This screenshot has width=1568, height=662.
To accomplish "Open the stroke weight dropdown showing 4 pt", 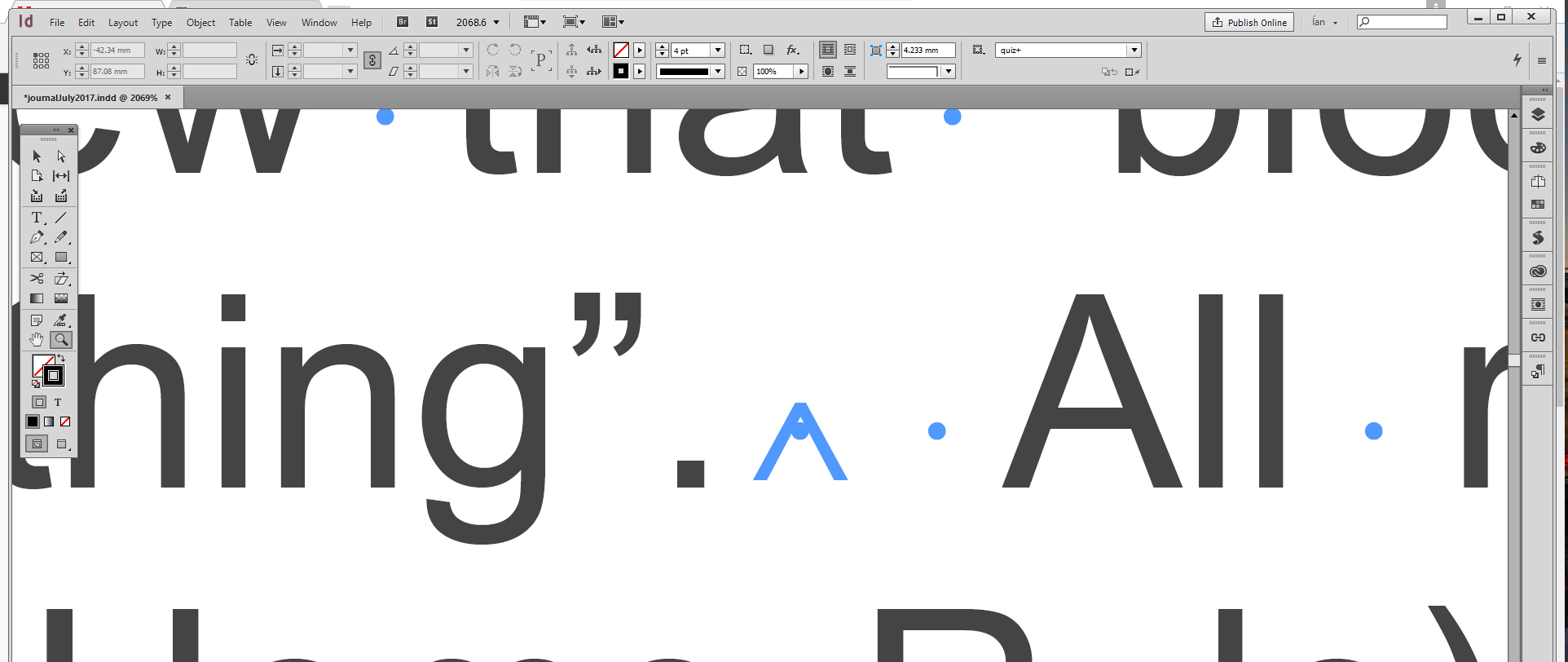I will (718, 51).
